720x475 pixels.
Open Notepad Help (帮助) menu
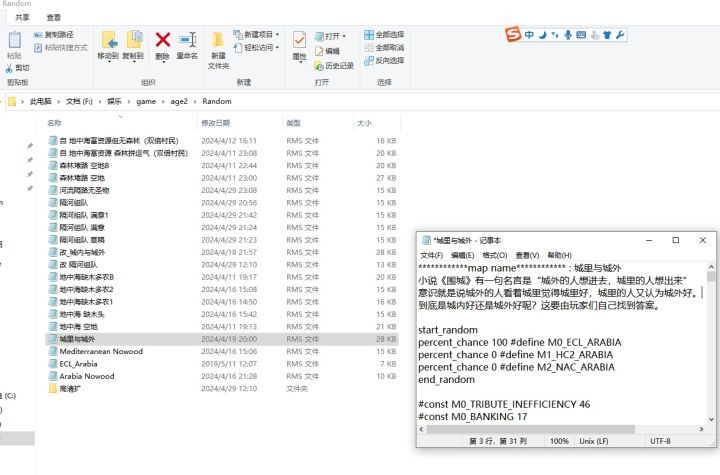(x=559, y=255)
